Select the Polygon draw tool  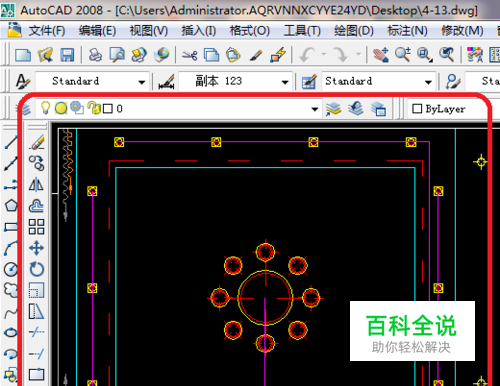pyautogui.click(x=11, y=205)
